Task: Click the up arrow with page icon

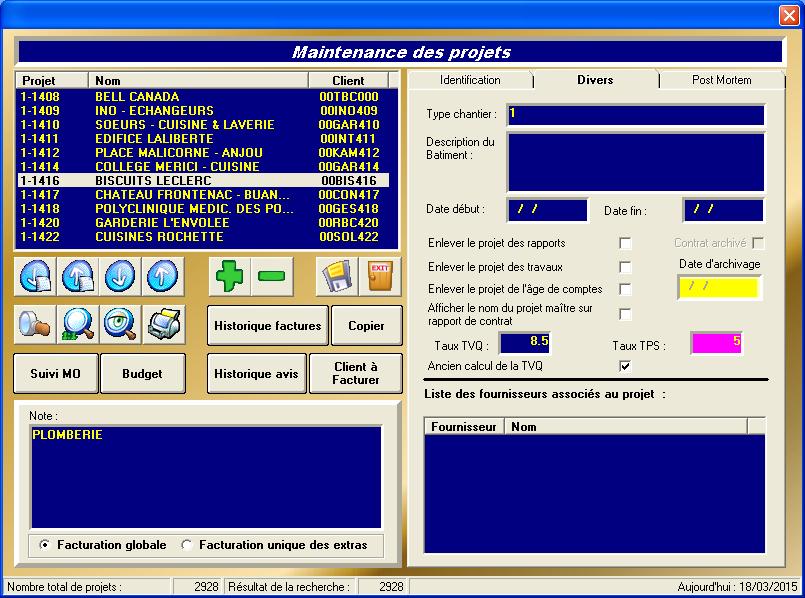Action: 77,276
